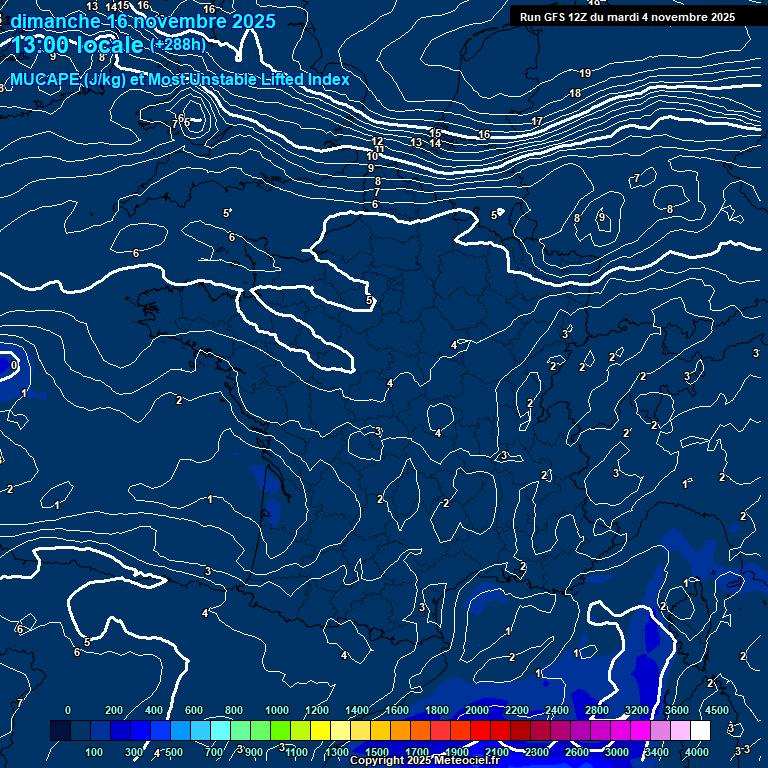The height and width of the screenshot is (768, 768).
Task: Click the '3600' legend value
Action: tap(677, 710)
